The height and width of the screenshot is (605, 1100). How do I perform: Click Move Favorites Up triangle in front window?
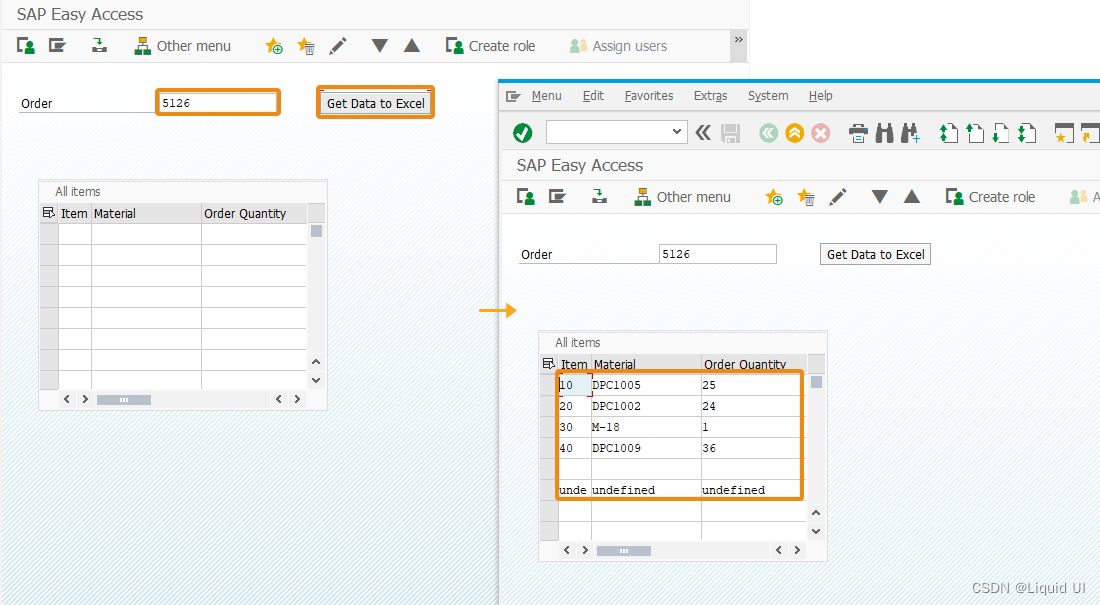tap(911, 197)
